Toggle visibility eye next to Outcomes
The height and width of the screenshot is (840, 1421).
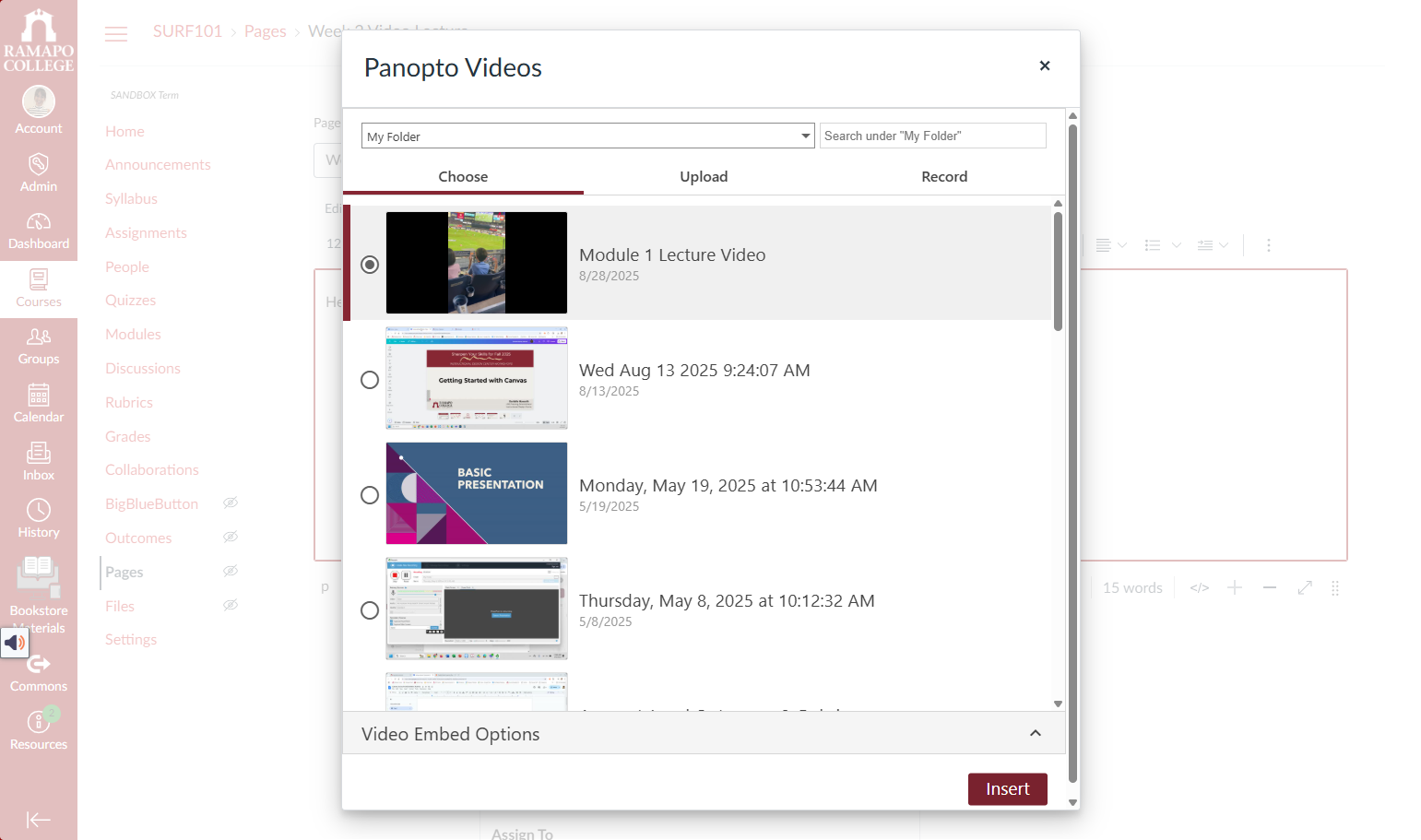click(231, 537)
